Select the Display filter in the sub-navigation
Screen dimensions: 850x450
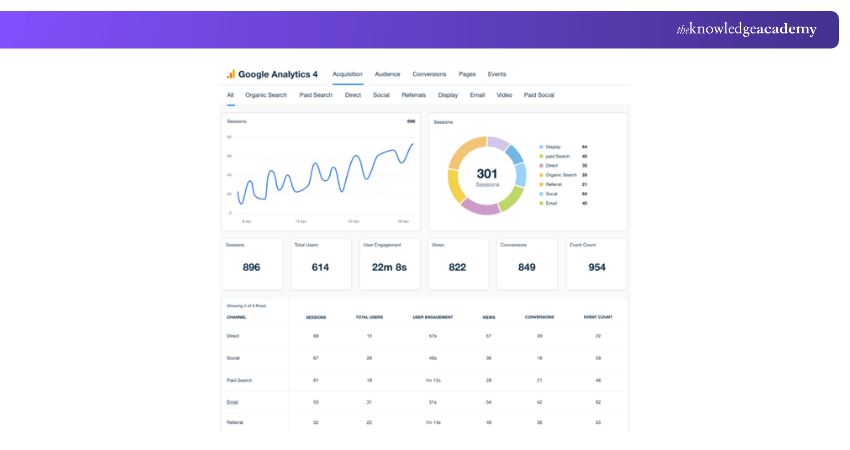[x=448, y=95]
